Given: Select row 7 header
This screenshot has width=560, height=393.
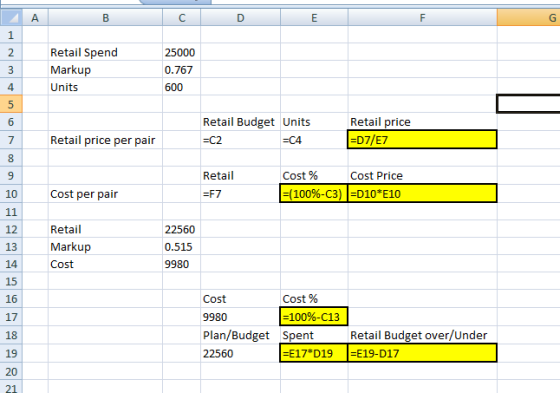Looking at the screenshot, I should tap(11, 140).
